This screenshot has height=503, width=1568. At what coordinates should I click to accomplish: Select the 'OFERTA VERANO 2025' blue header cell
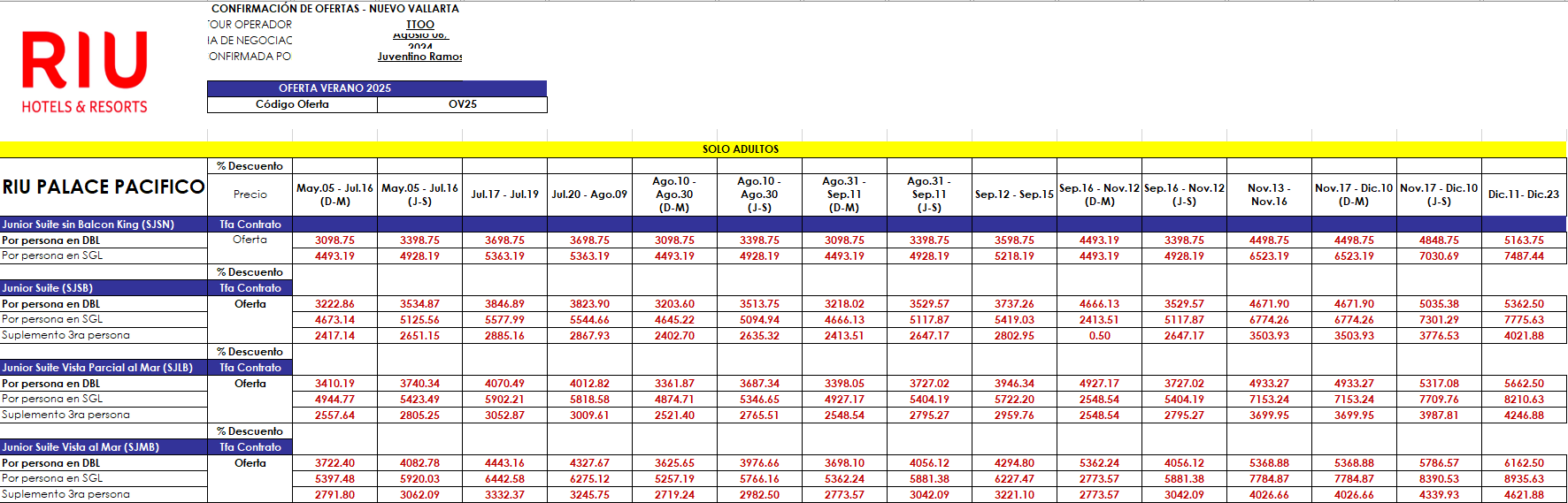coord(377,88)
